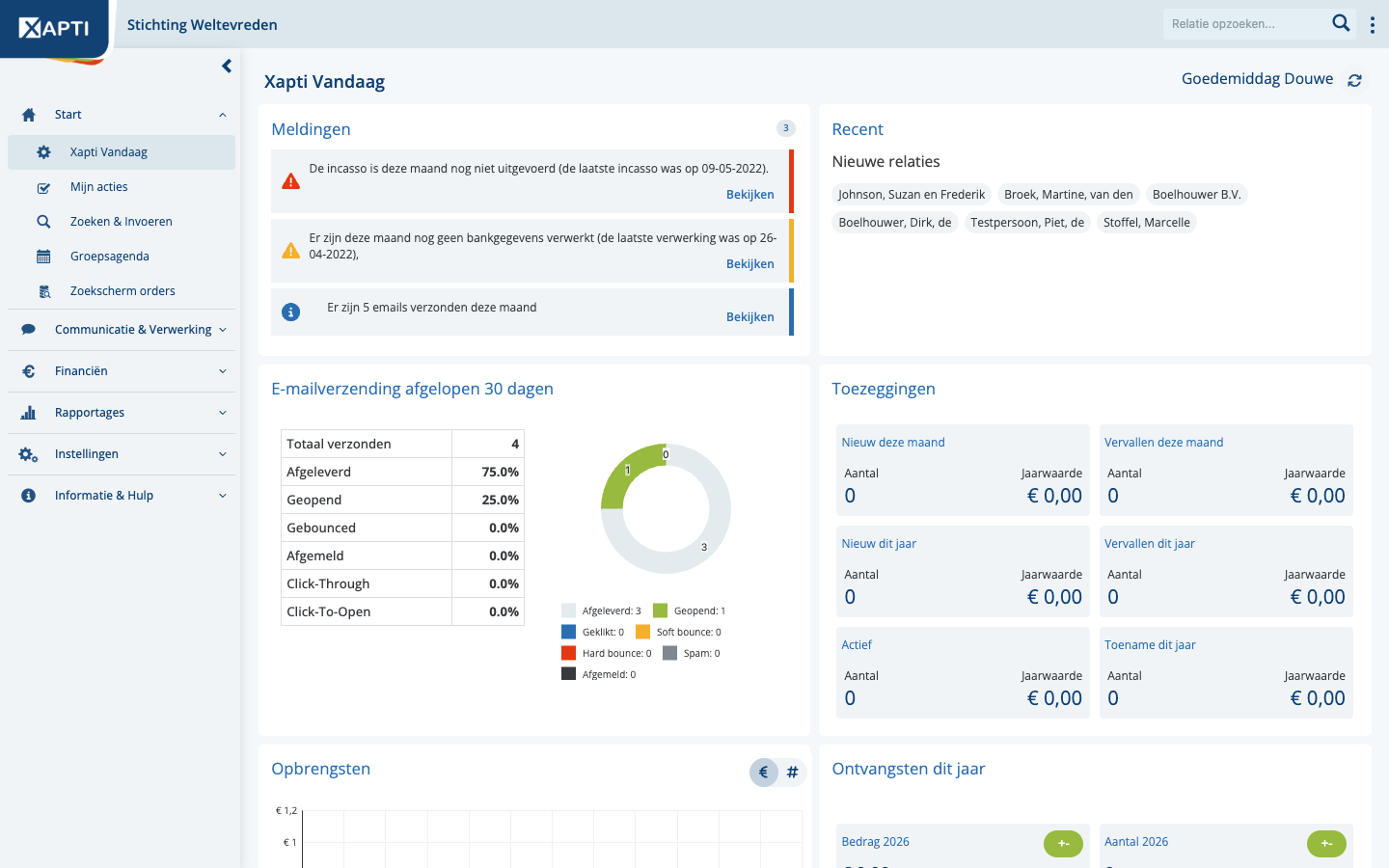Click the Xapti logo
1389x868 pixels.
pos(54,28)
